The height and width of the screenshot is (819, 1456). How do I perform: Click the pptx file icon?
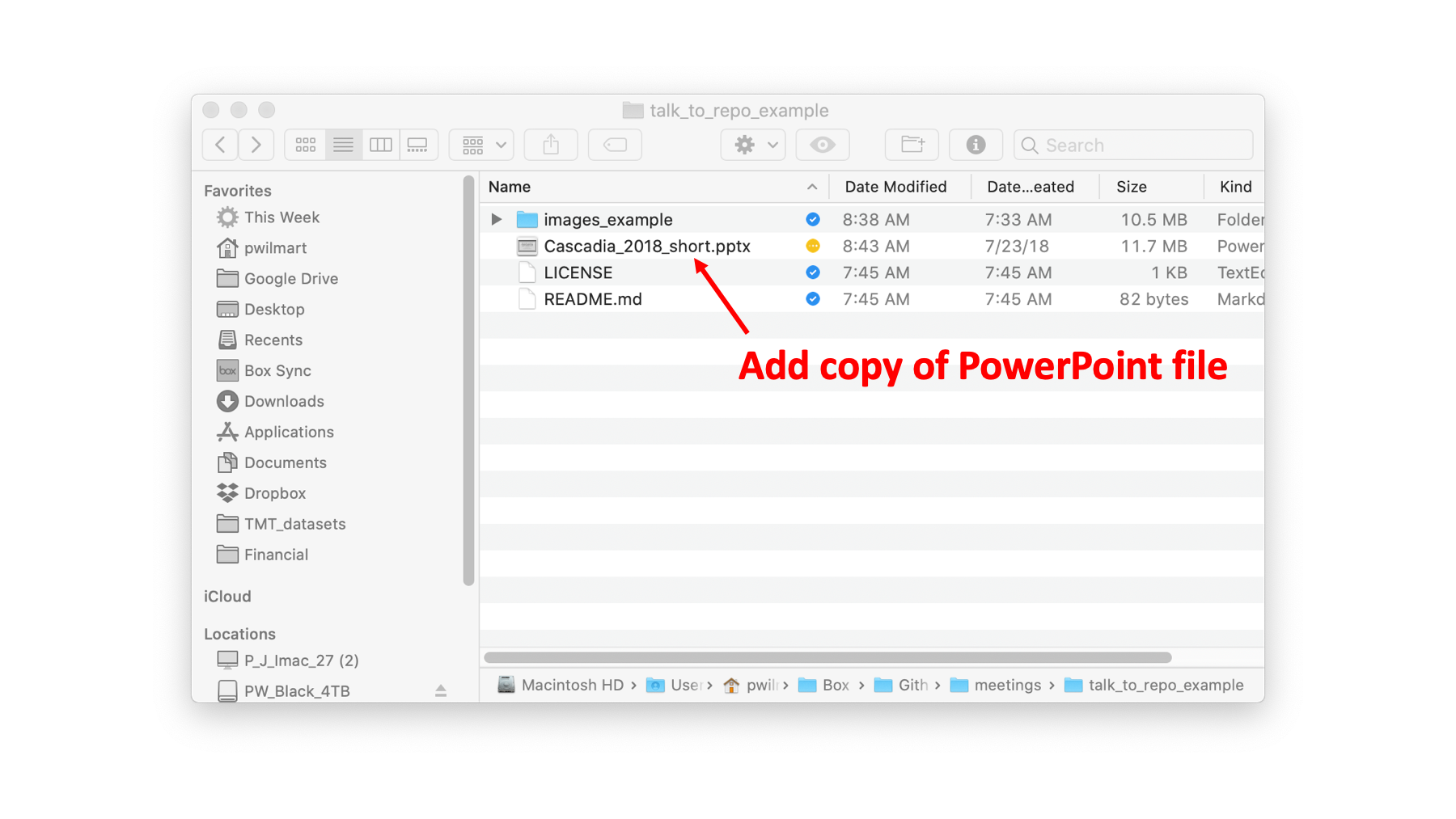(x=527, y=246)
